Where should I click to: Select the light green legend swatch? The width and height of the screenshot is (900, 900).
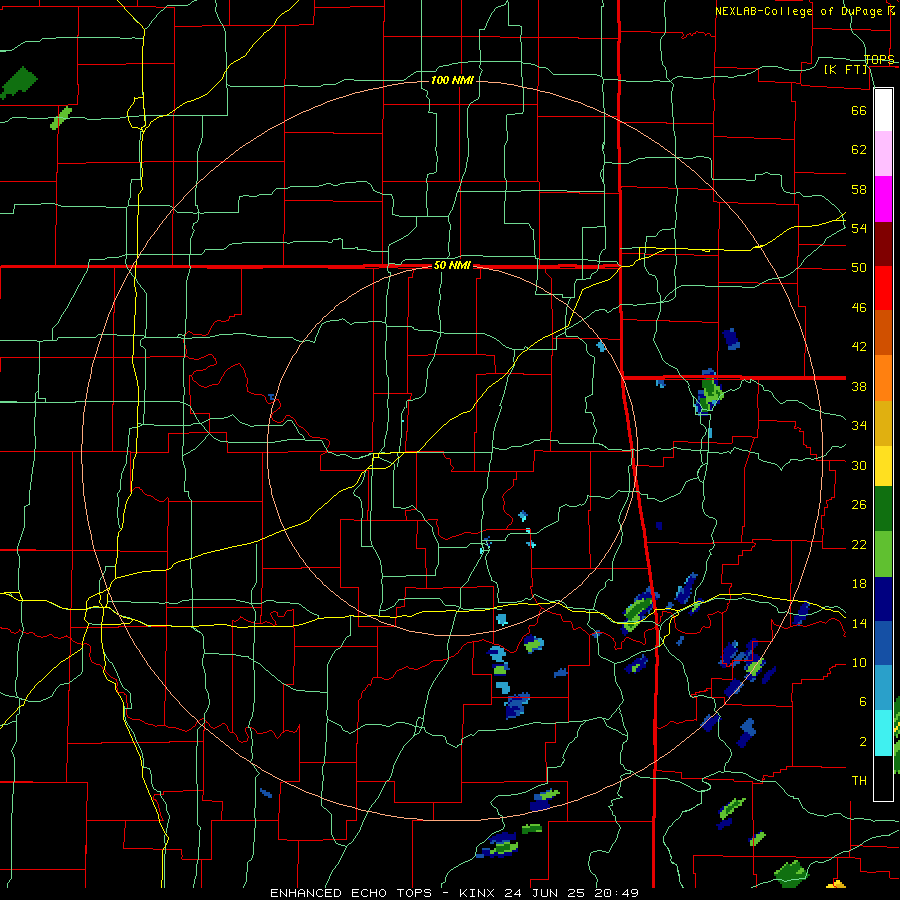click(883, 554)
